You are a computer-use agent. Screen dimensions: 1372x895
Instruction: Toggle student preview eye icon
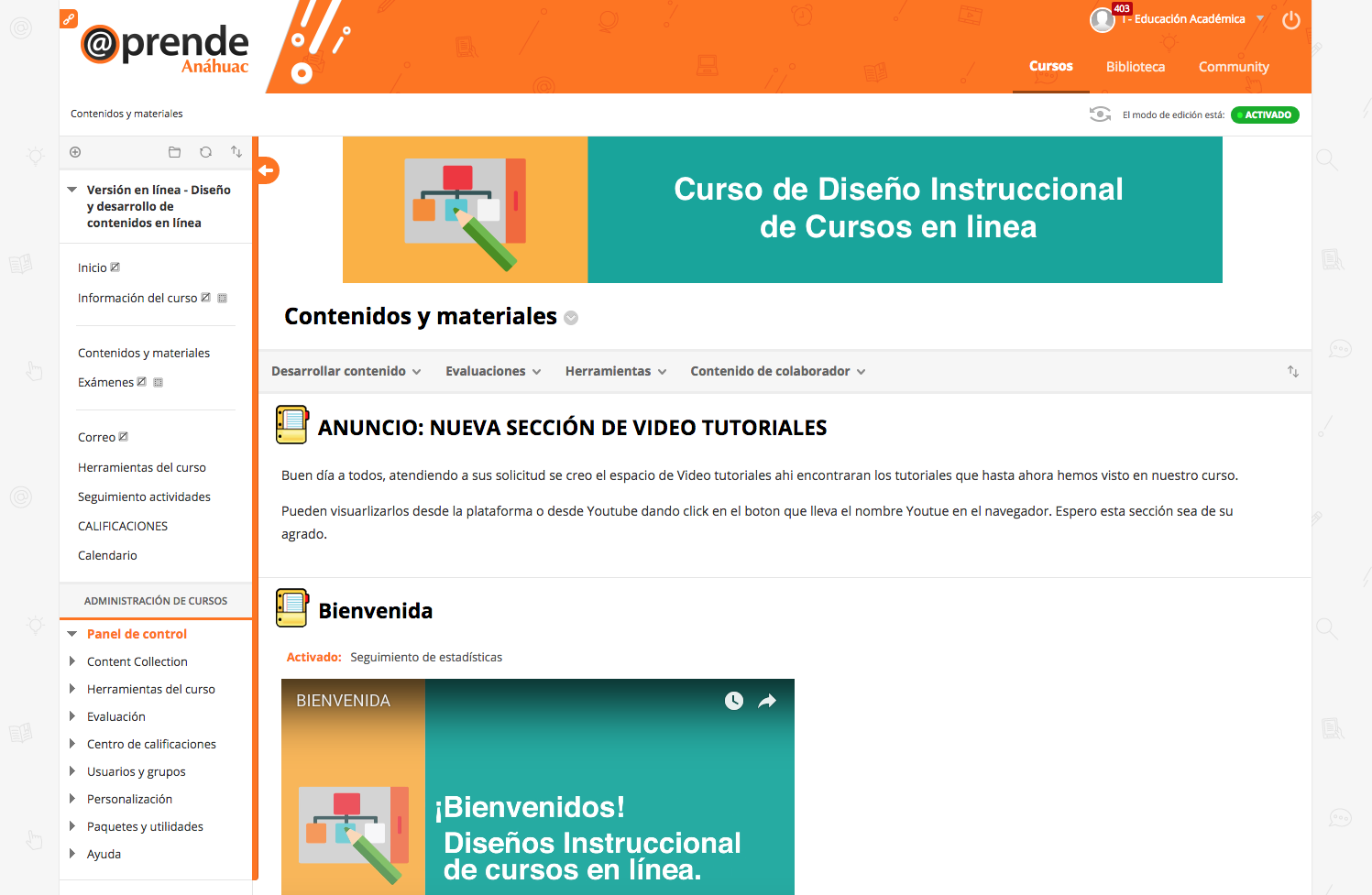(x=1100, y=115)
